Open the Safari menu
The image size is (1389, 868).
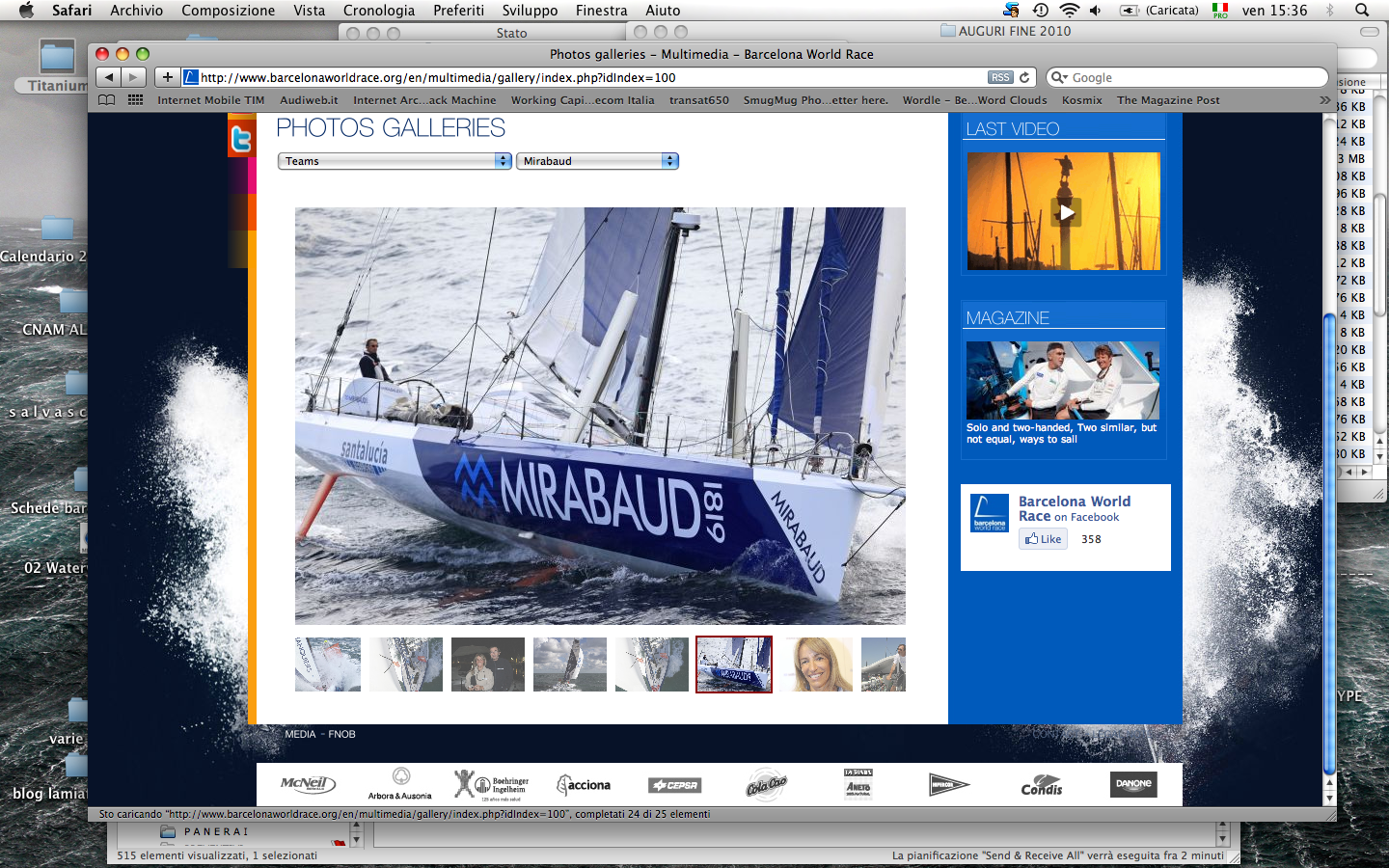(71, 10)
